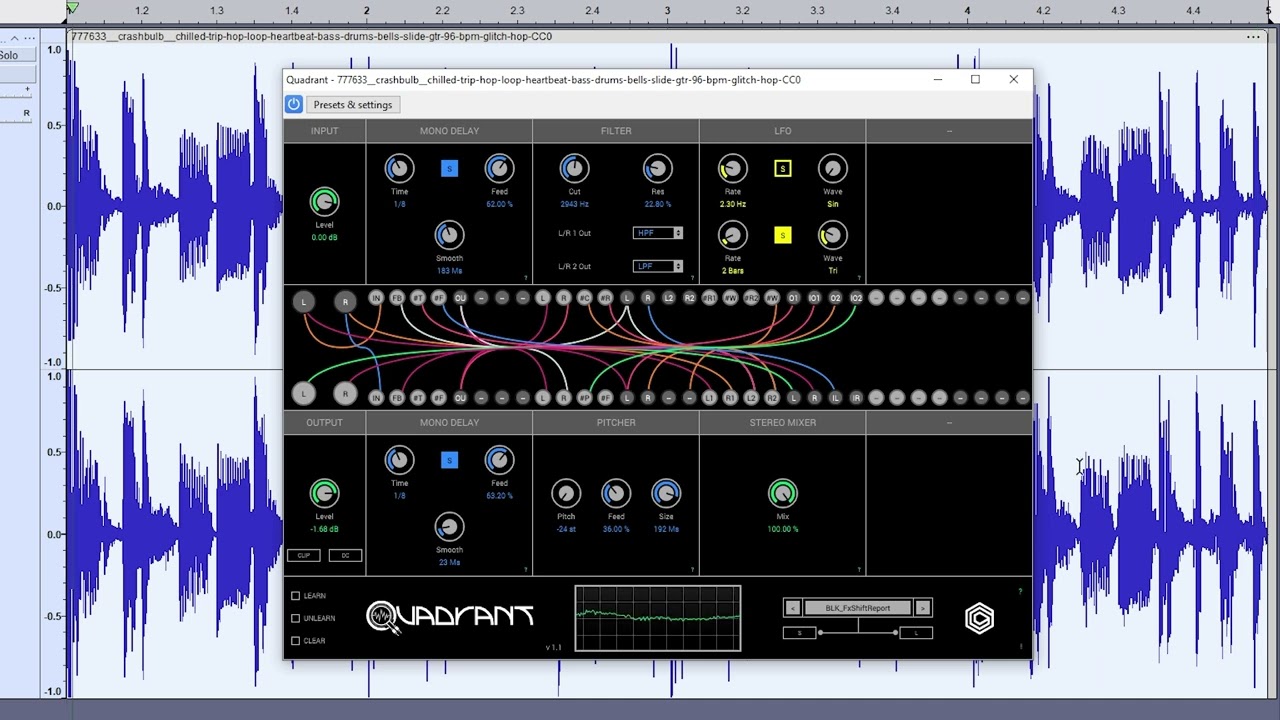Open Presets & settings menu
This screenshot has width=1280, height=720.
353,104
